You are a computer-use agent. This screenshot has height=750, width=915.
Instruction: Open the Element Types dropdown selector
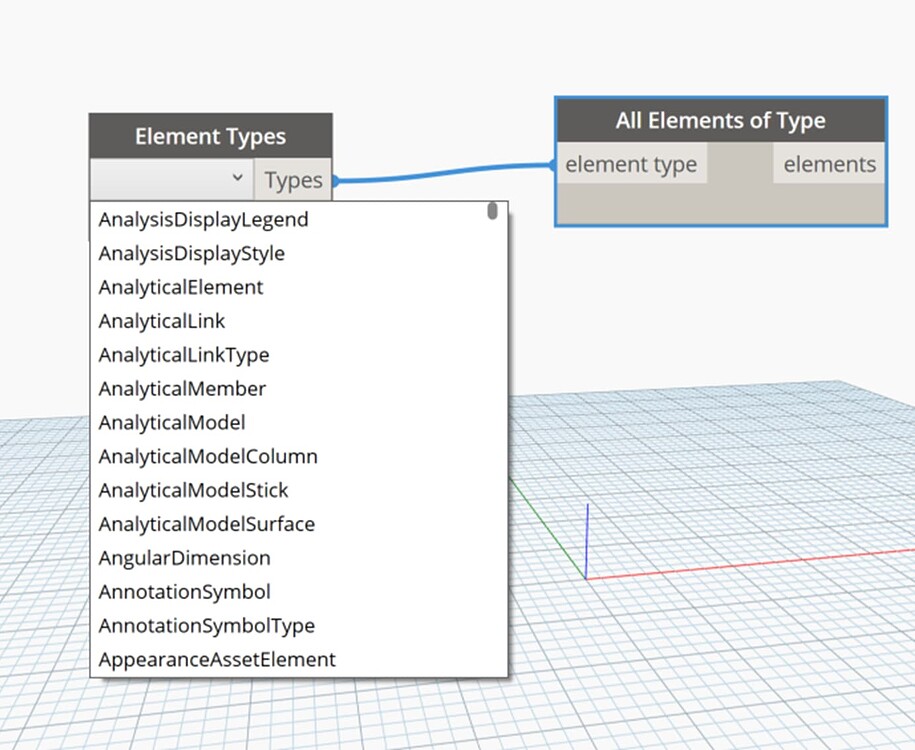[x=170, y=180]
